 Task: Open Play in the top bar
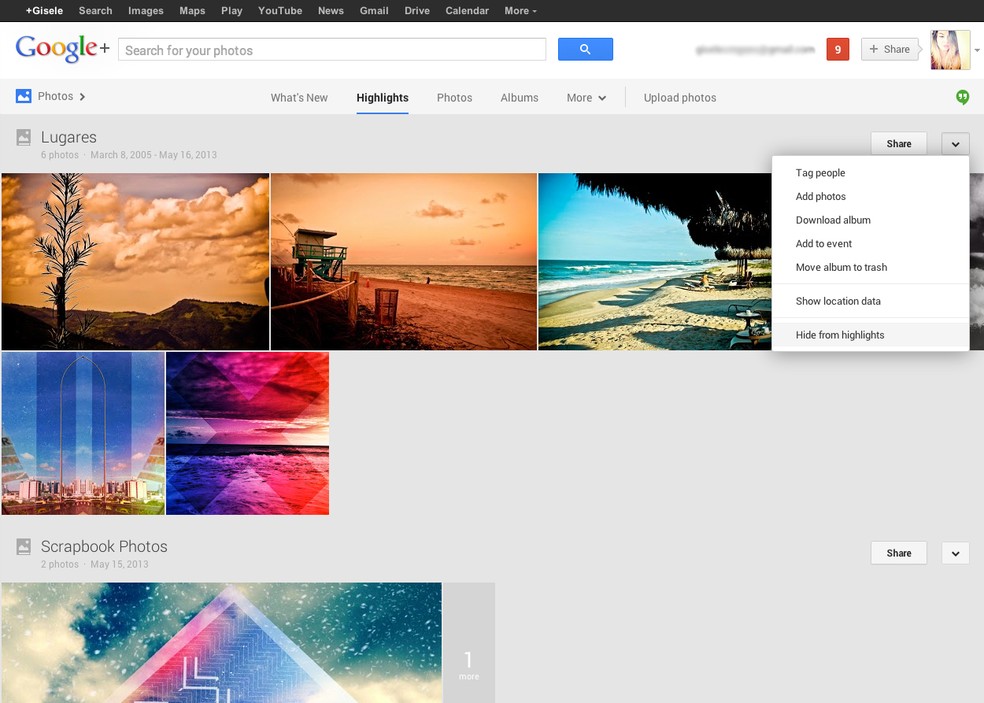tap(232, 11)
